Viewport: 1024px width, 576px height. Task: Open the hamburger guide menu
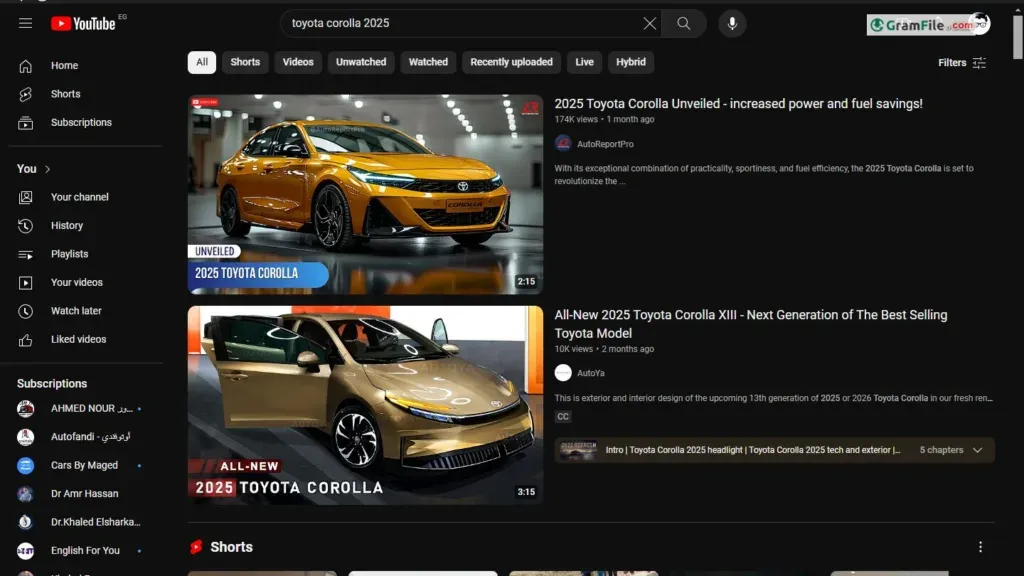25,24
